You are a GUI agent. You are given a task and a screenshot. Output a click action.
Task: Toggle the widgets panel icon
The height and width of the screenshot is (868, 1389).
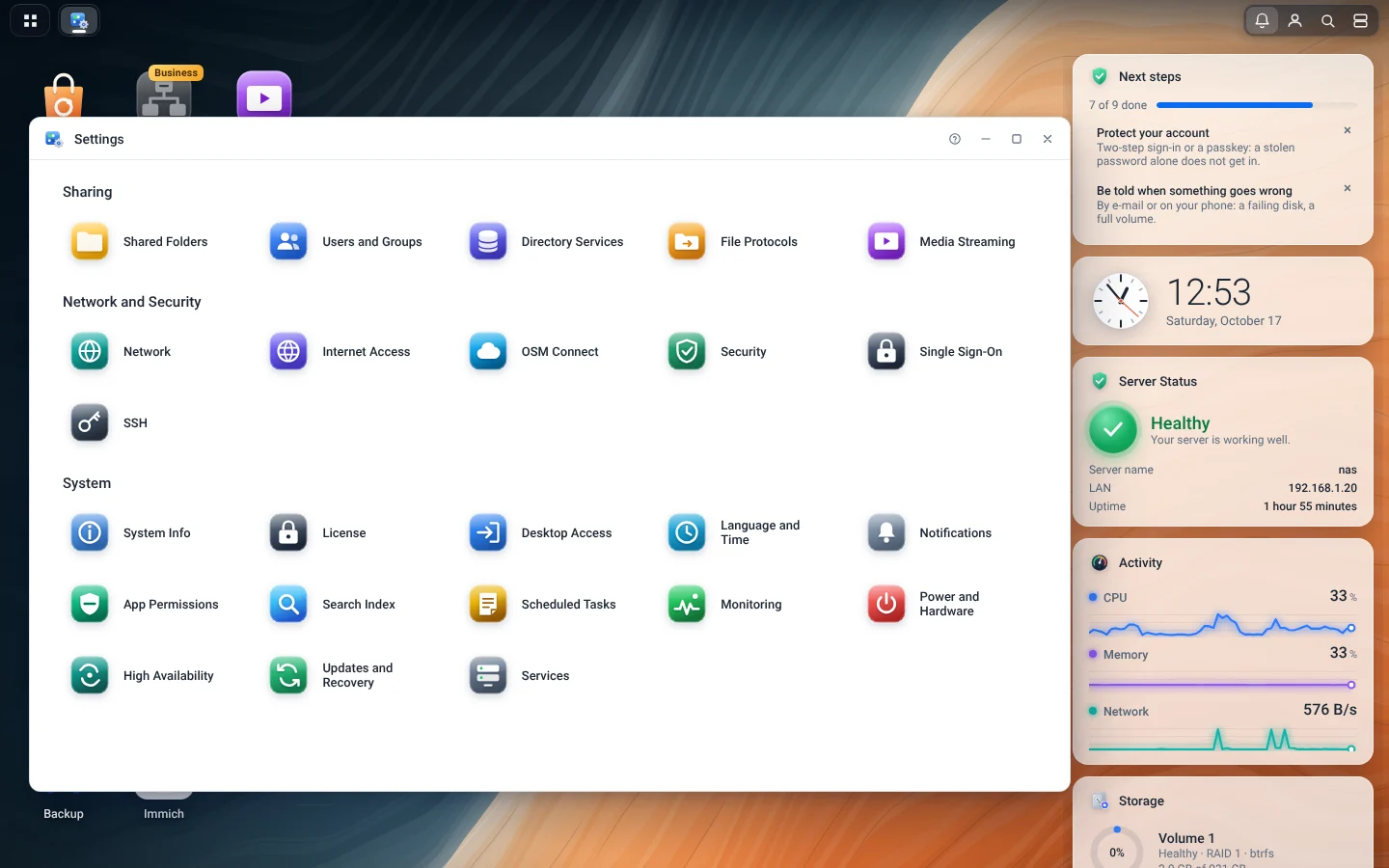click(1360, 20)
